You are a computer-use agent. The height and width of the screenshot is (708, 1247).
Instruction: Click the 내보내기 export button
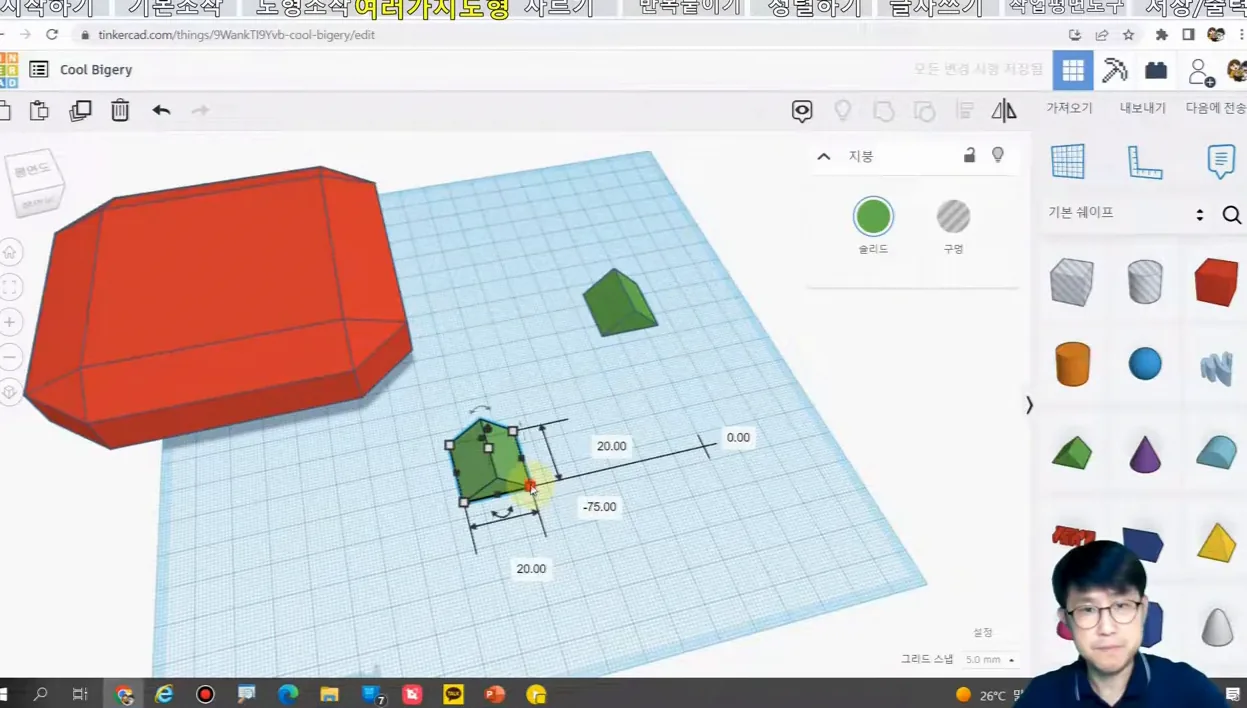(x=1143, y=108)
